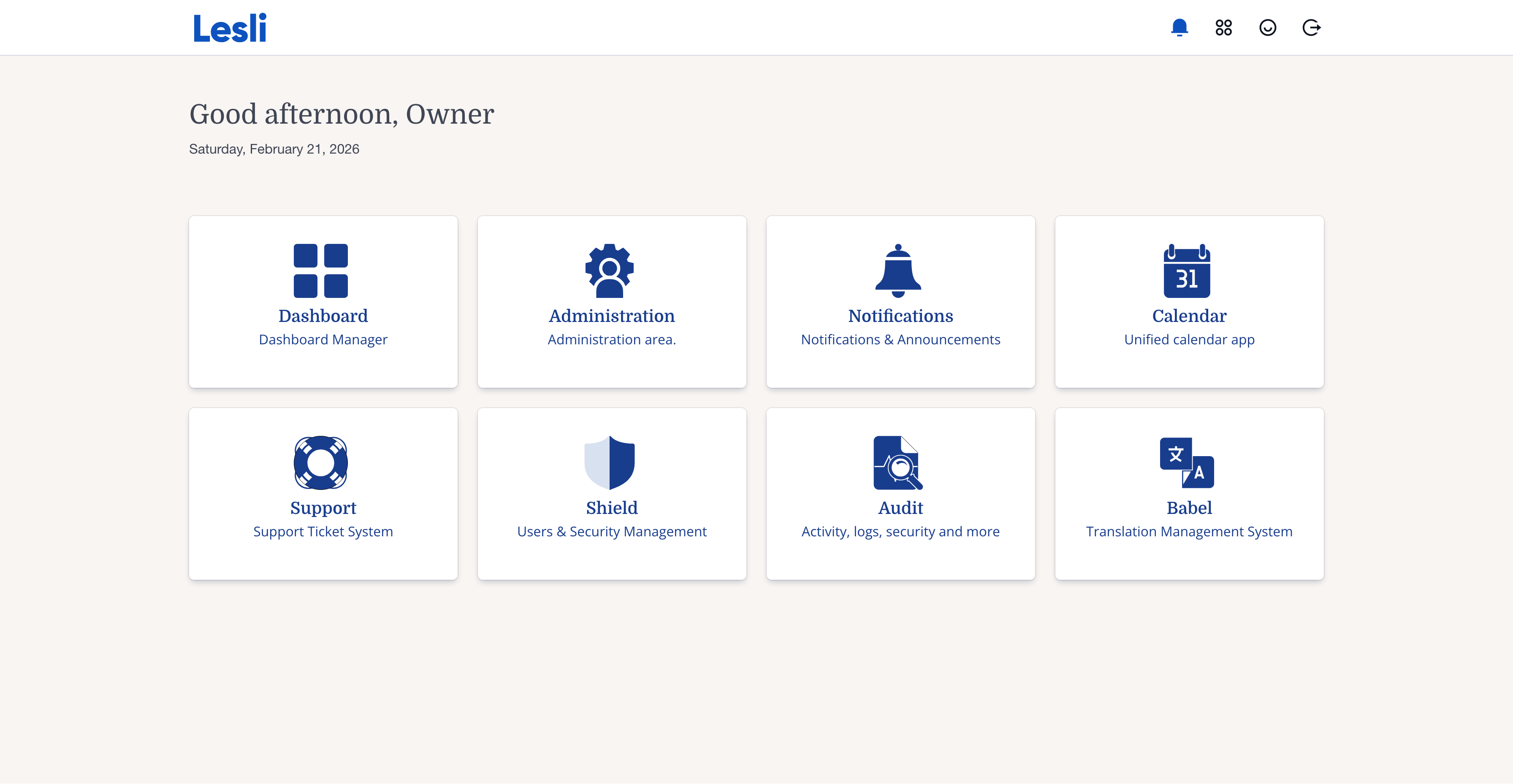This screenshot has width=1513, height=784.
Task: Click the Babel translation icon
Action: (1187, 463)
